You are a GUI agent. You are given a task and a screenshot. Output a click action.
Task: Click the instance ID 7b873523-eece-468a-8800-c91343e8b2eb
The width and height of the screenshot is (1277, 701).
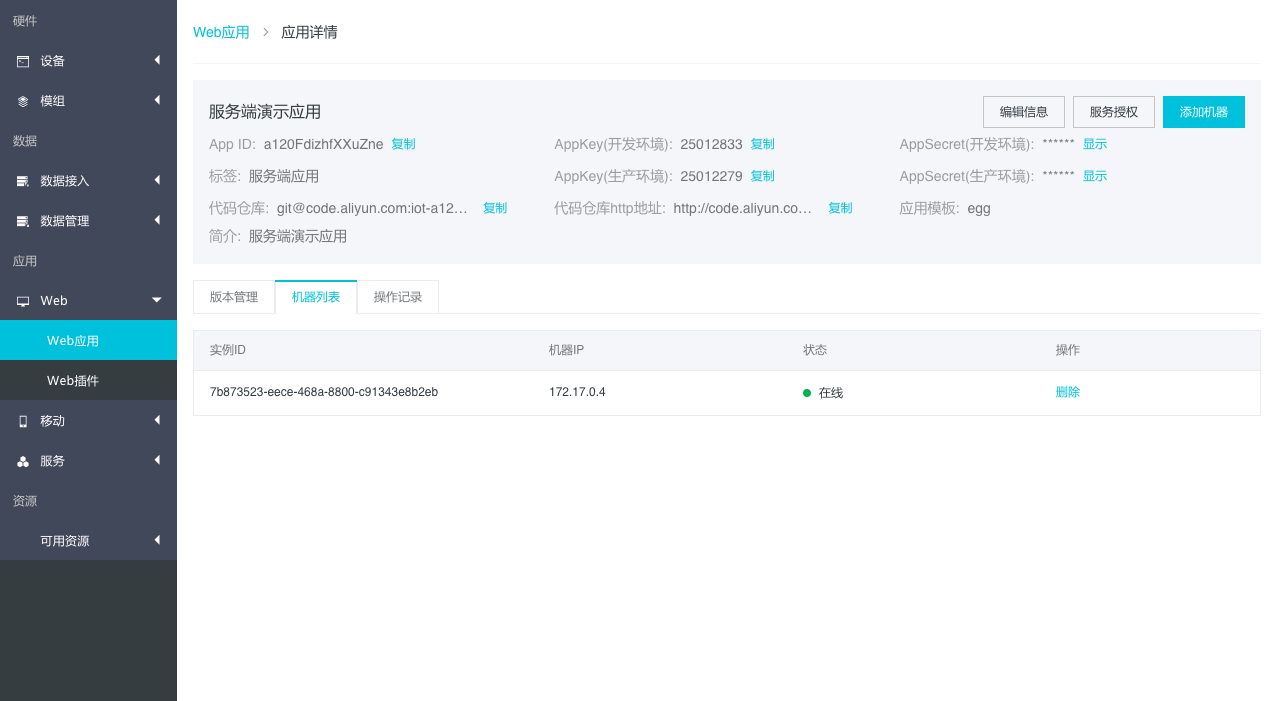(324, 392)
